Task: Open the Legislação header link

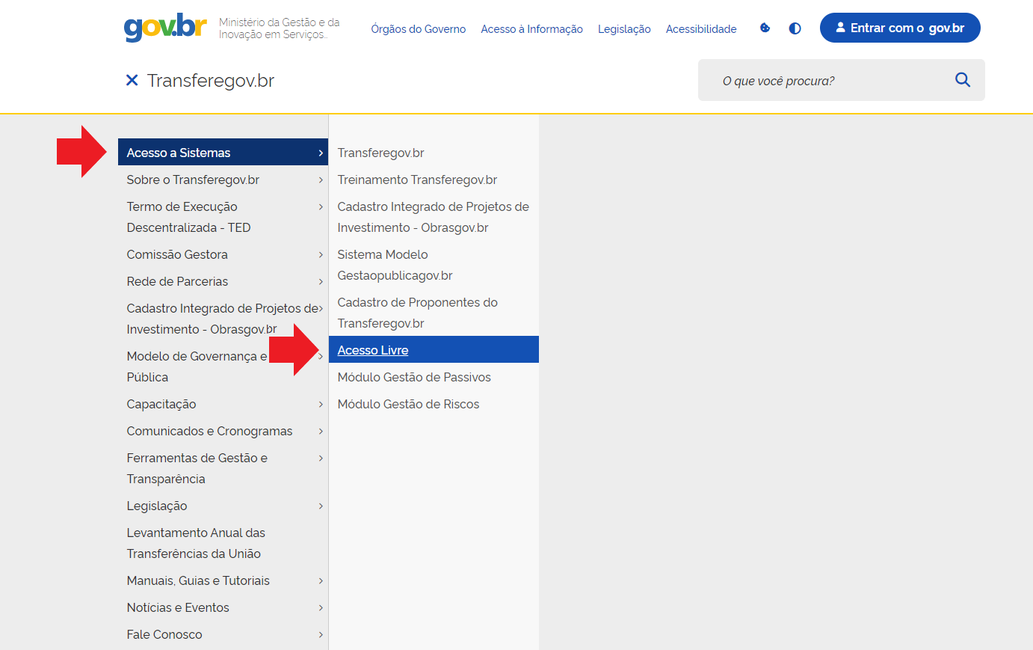Action: [624, 29]
